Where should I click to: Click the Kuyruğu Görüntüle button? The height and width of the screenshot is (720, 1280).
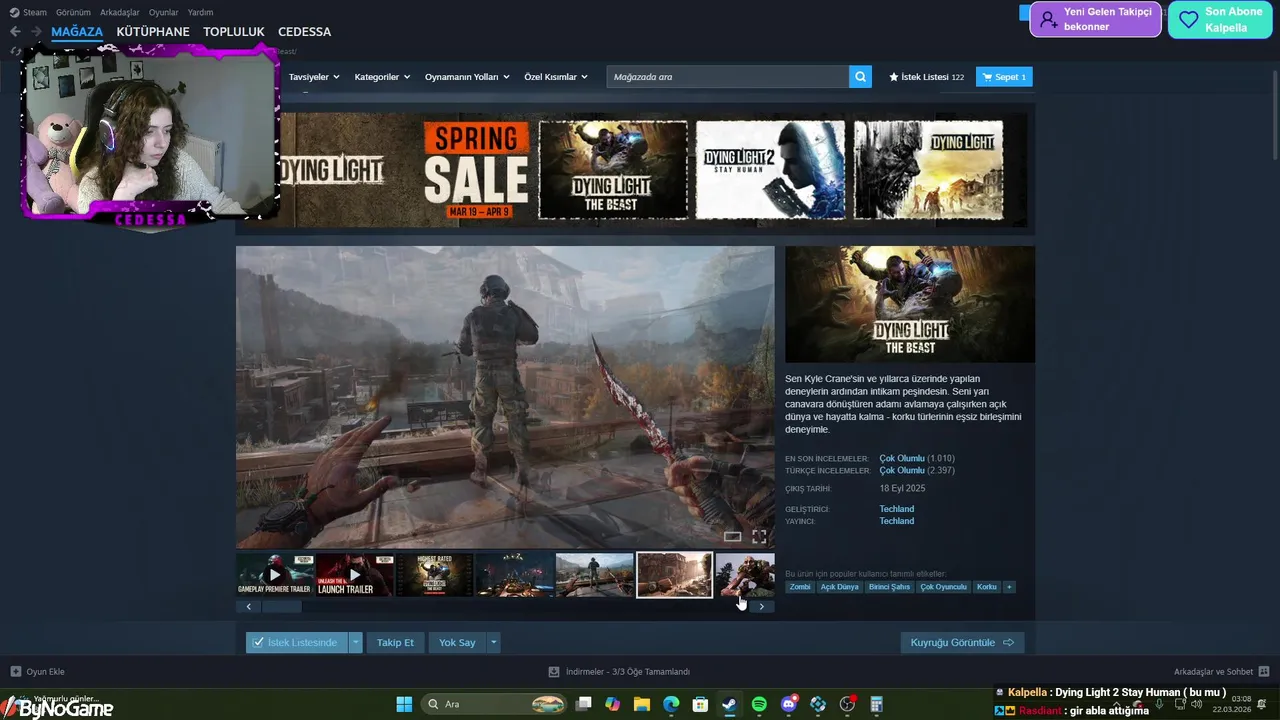click(x=962, y=642)
